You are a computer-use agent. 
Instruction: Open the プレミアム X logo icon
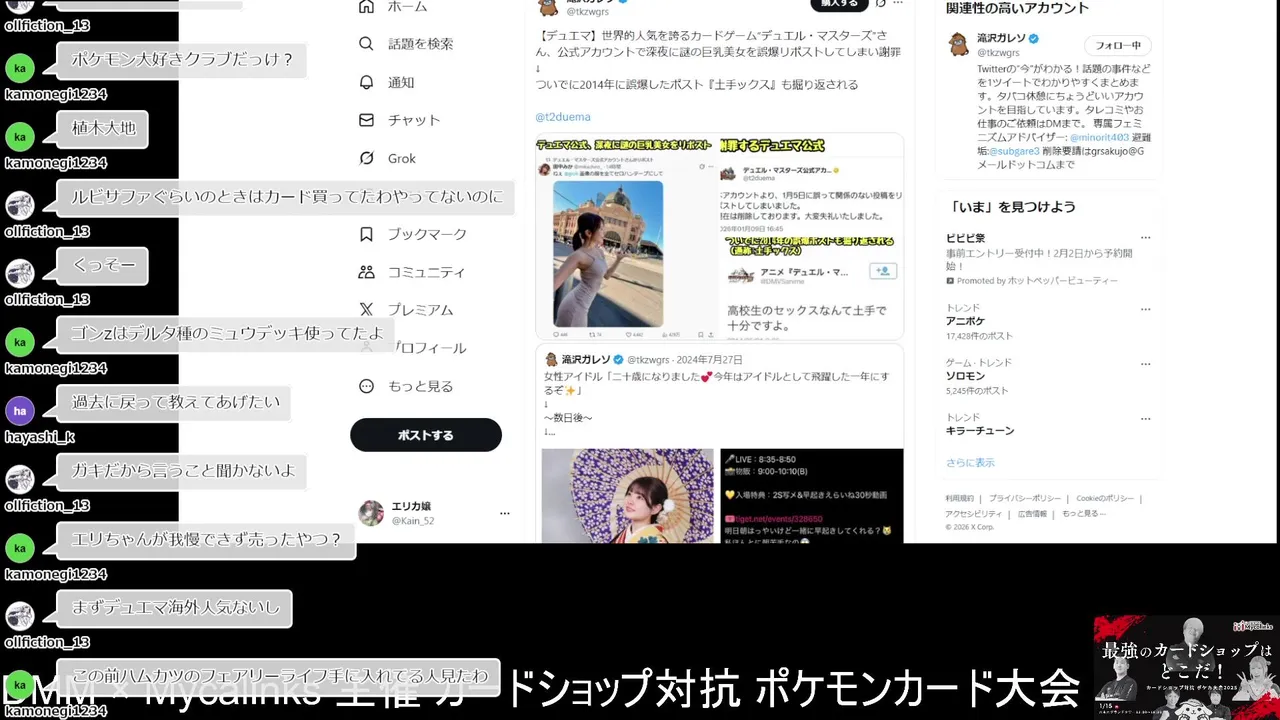(366, 310)
